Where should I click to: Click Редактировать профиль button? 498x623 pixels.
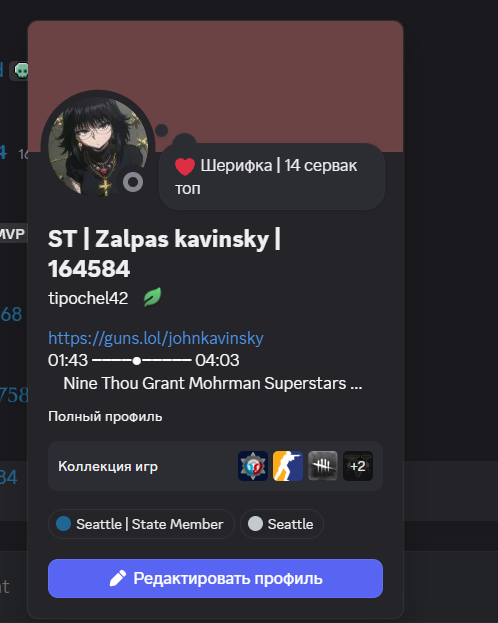pyautogui.click(x=215, y=578)
